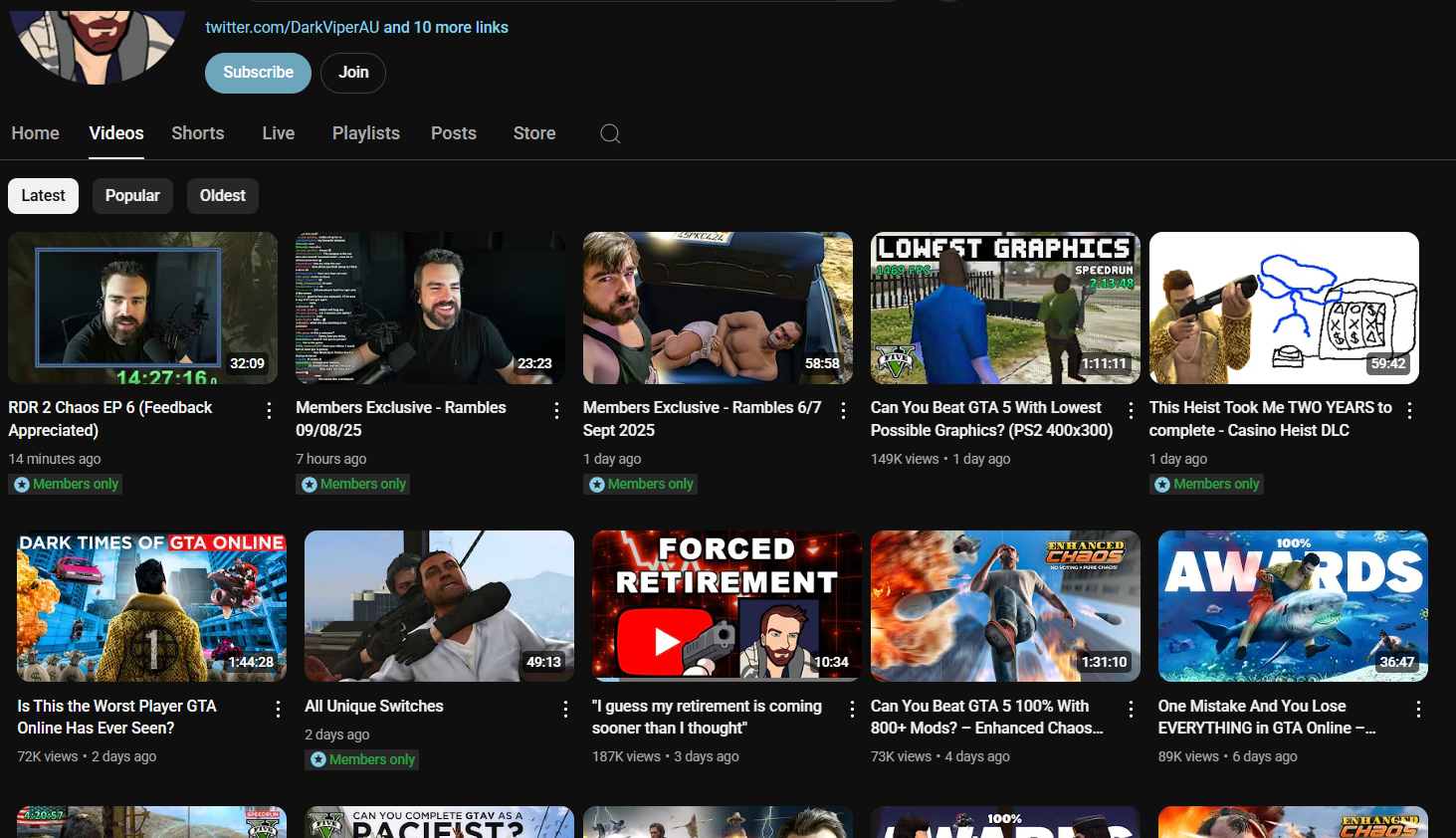
Task: Open options menu for RDR 2 Chaos EP 6
Action: (269, 410)
